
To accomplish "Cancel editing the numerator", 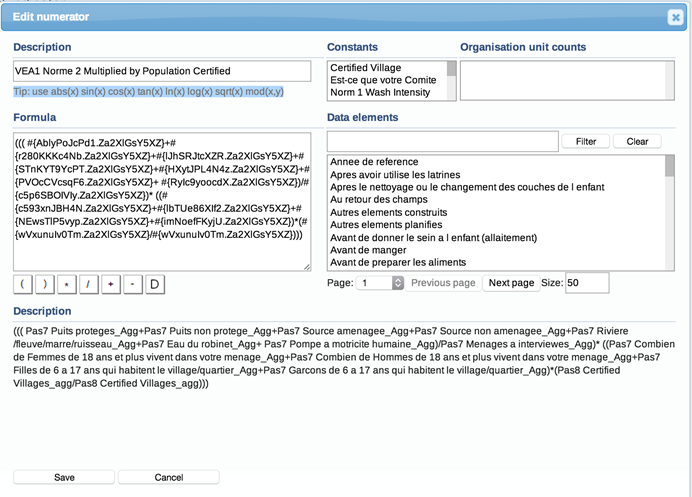I will click(168, 477).
